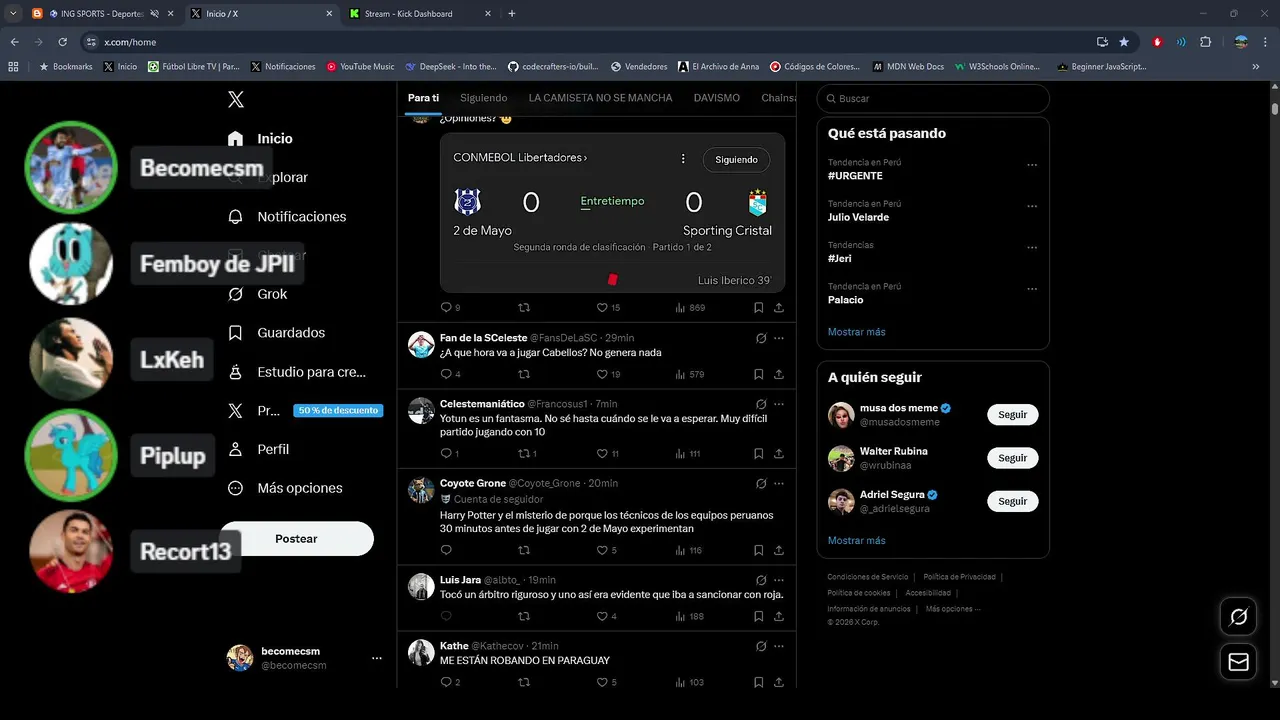Open the floating Grok button at bottom right
Screen dimensions: 1280x720
click(x=1238, y=617)
